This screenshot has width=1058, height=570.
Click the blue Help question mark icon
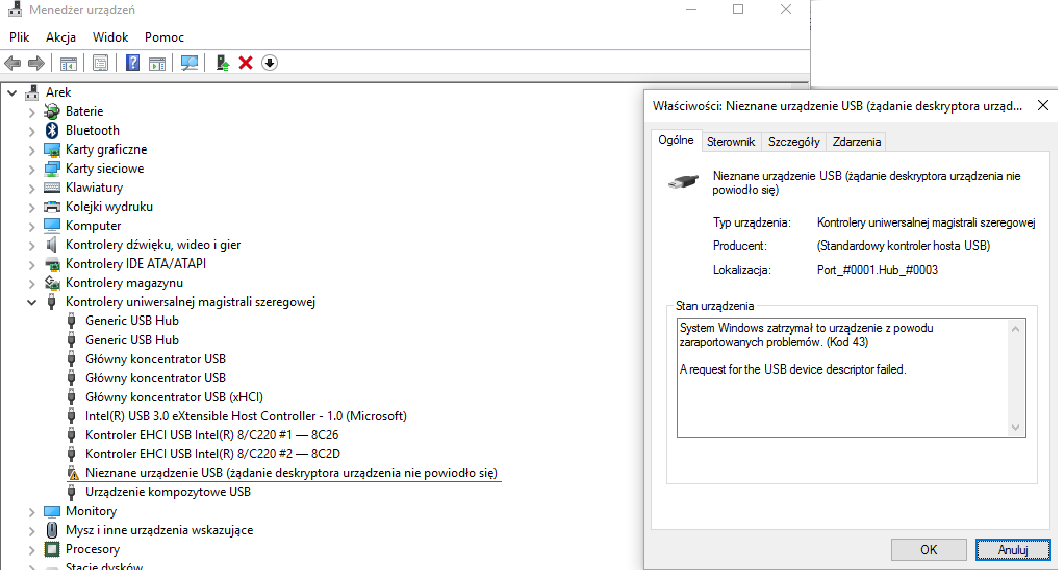[x=132, y=63]
